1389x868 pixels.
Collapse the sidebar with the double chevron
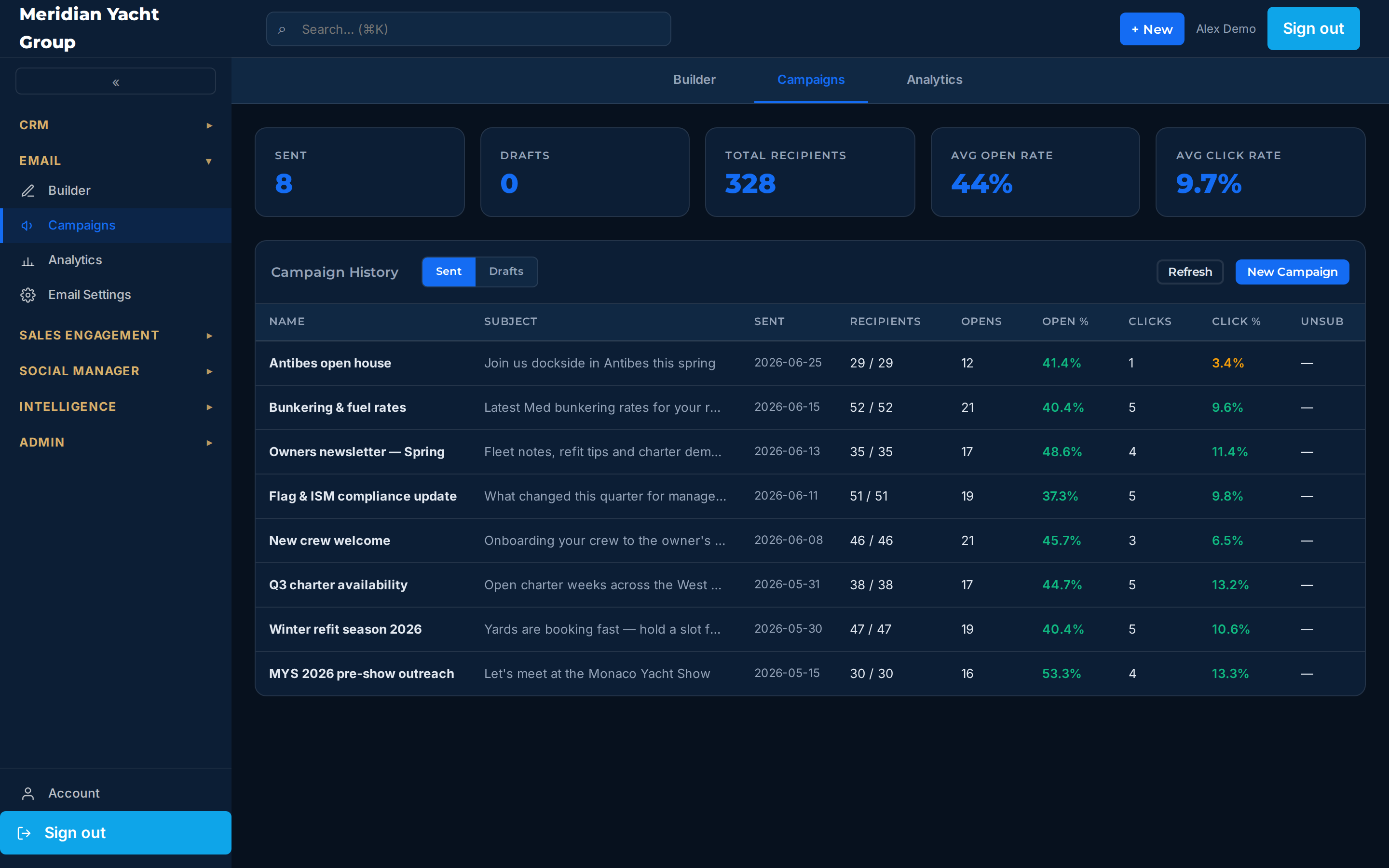(116, 81)
